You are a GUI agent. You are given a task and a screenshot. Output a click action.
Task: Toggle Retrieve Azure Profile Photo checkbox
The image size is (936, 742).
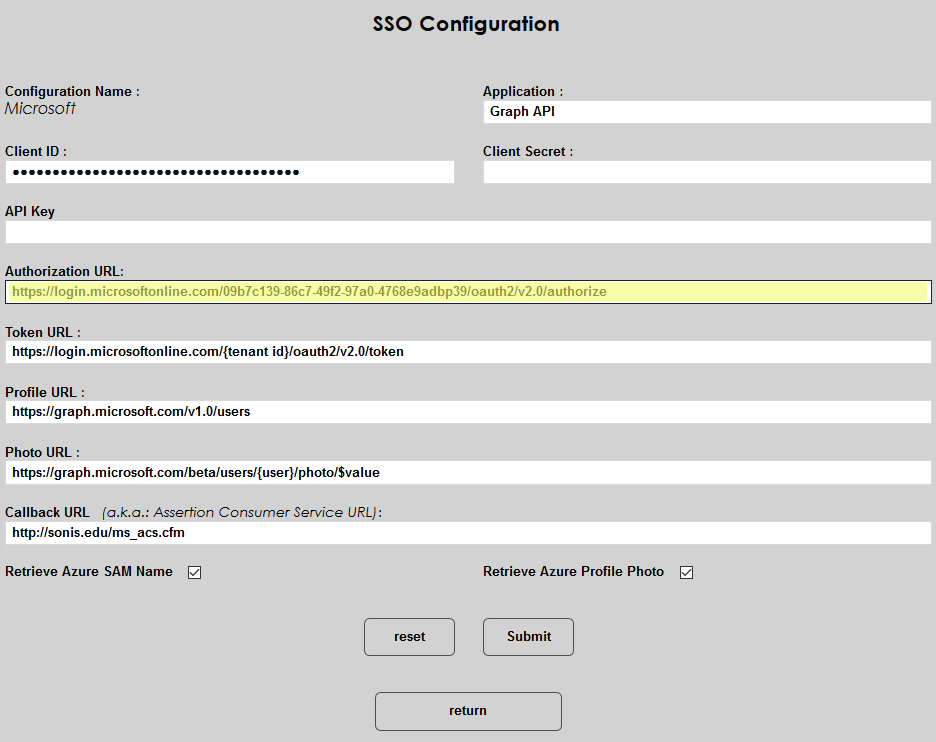(686, 573)
